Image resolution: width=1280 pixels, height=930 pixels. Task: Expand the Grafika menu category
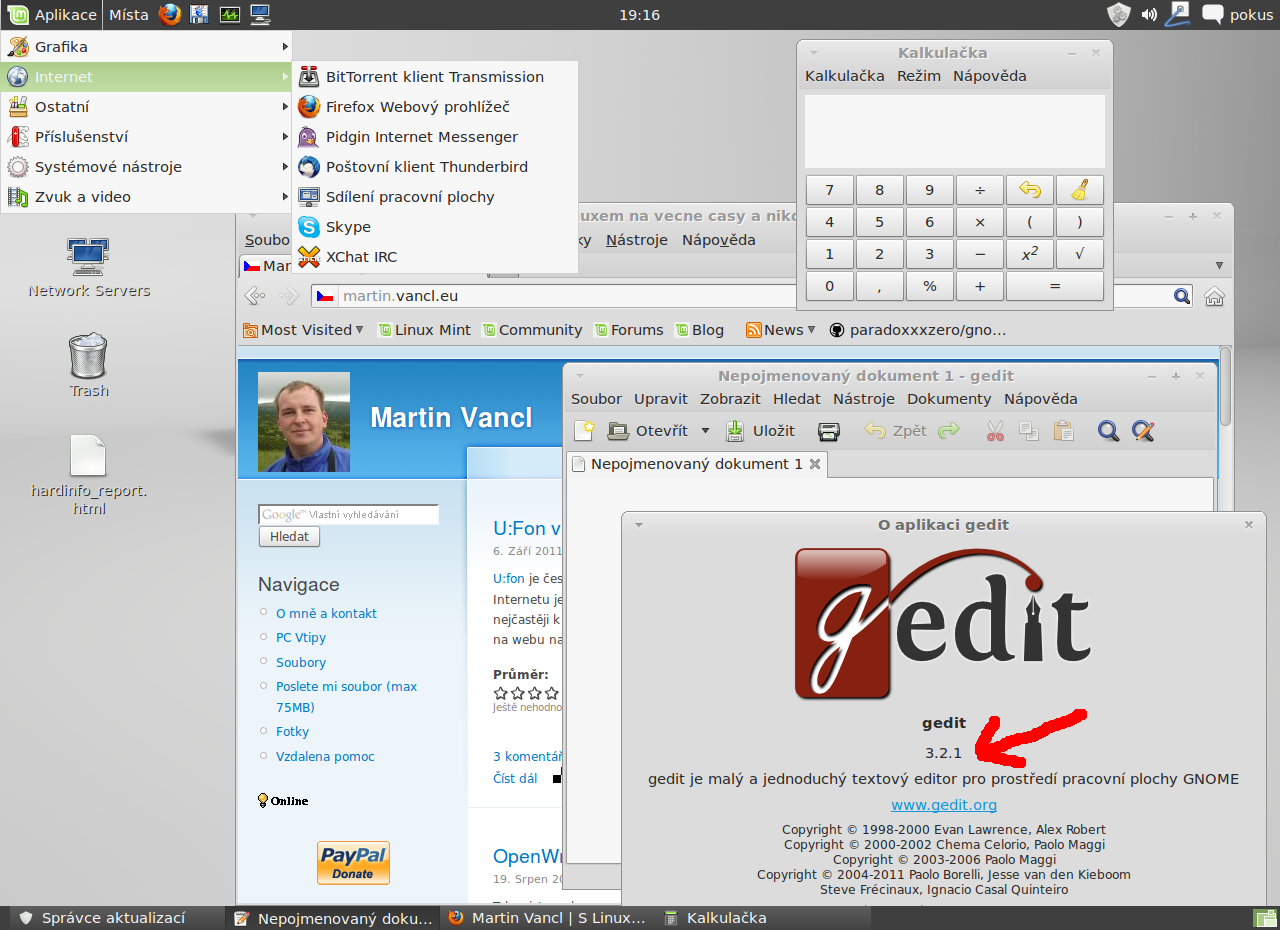point(147,47)
